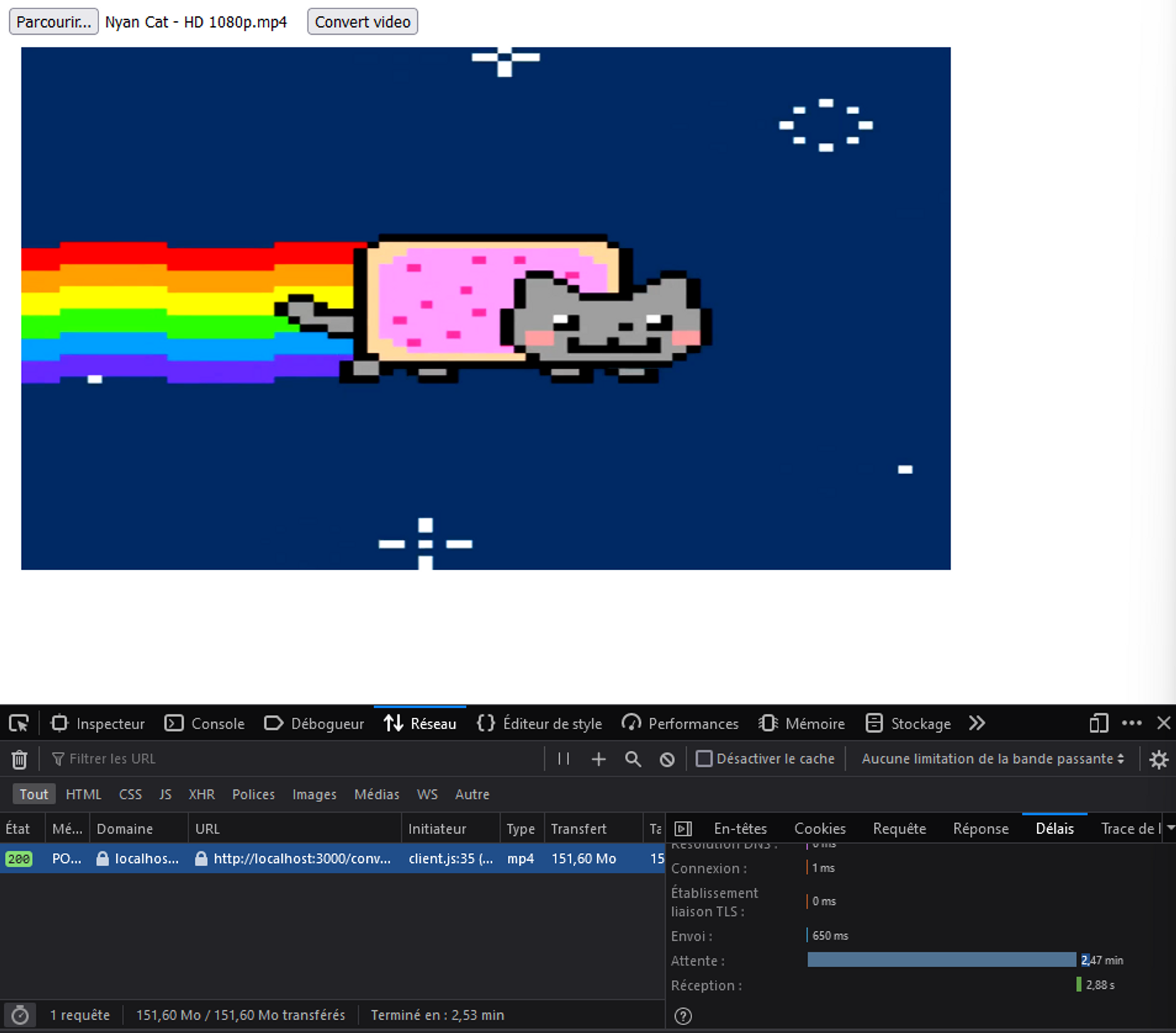Open request blocking icon
The height and width of the screenshot is (1033, 1176).
coord(667,760)
